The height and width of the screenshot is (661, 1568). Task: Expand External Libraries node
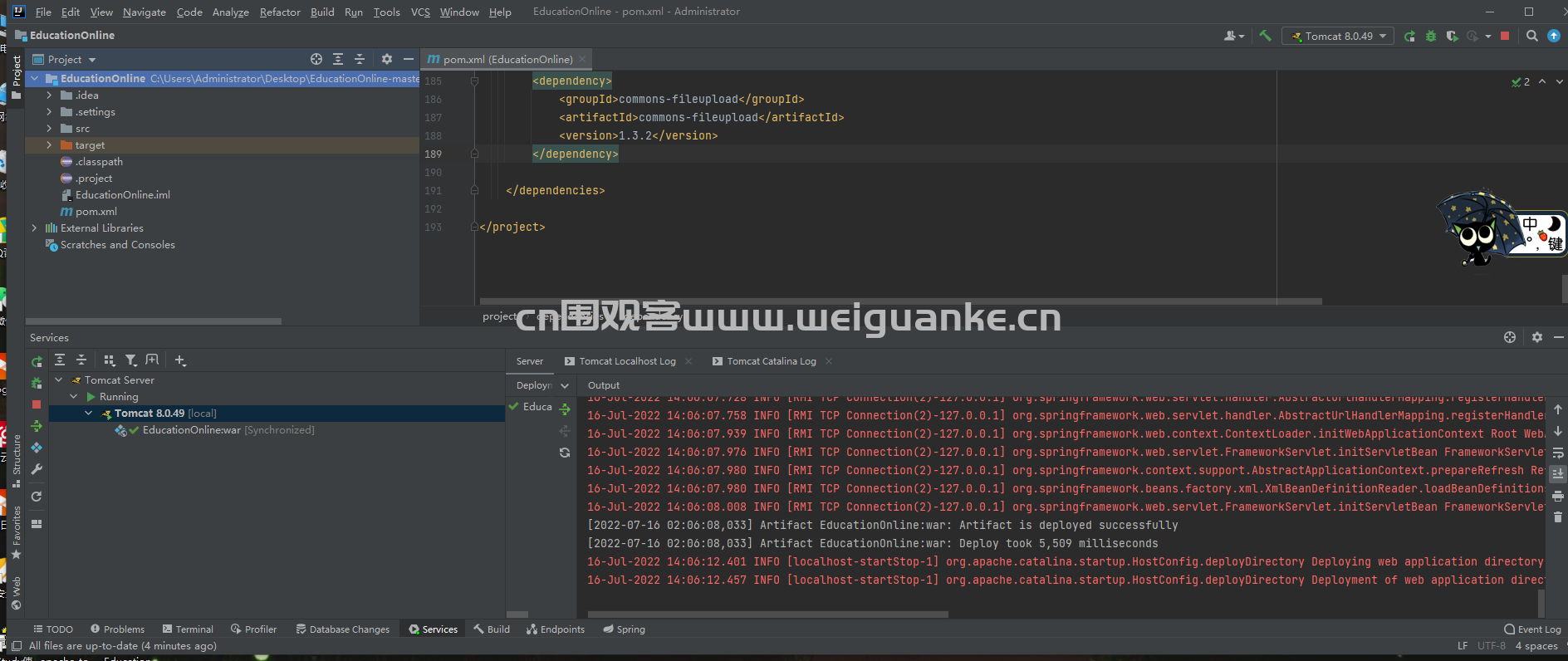pyautogui.click(x=34, y=228)
